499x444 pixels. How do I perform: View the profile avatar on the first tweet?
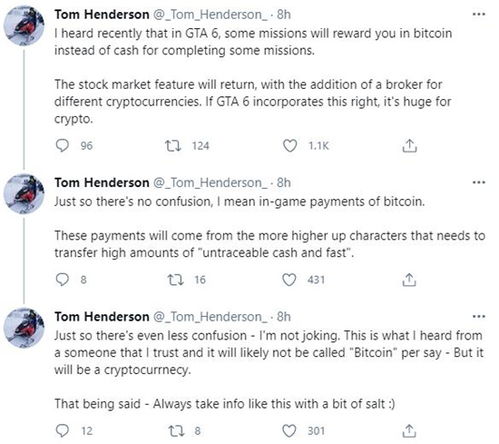coord(24,26)
